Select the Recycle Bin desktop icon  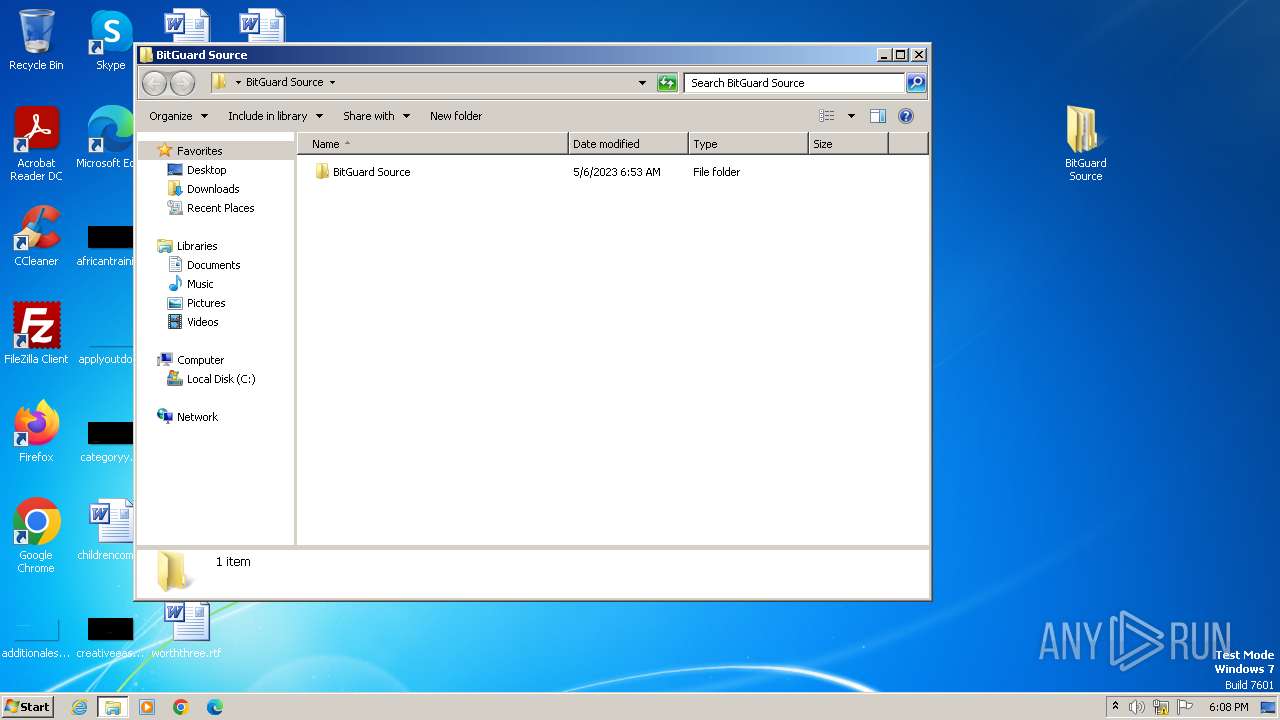point(36,40)
